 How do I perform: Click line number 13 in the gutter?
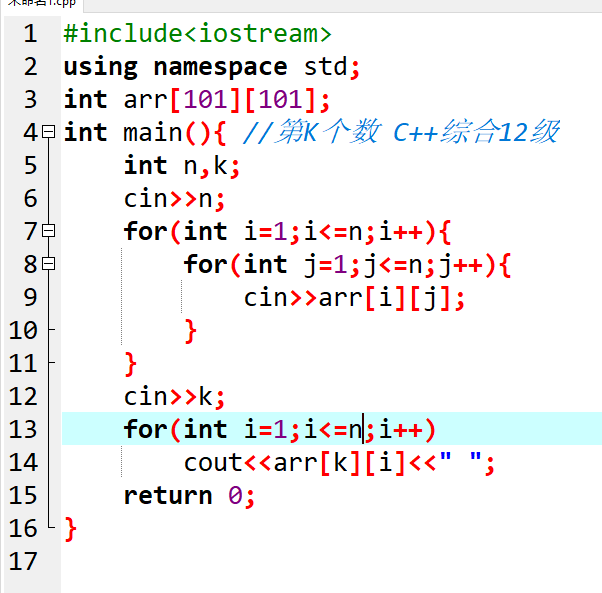26,430
